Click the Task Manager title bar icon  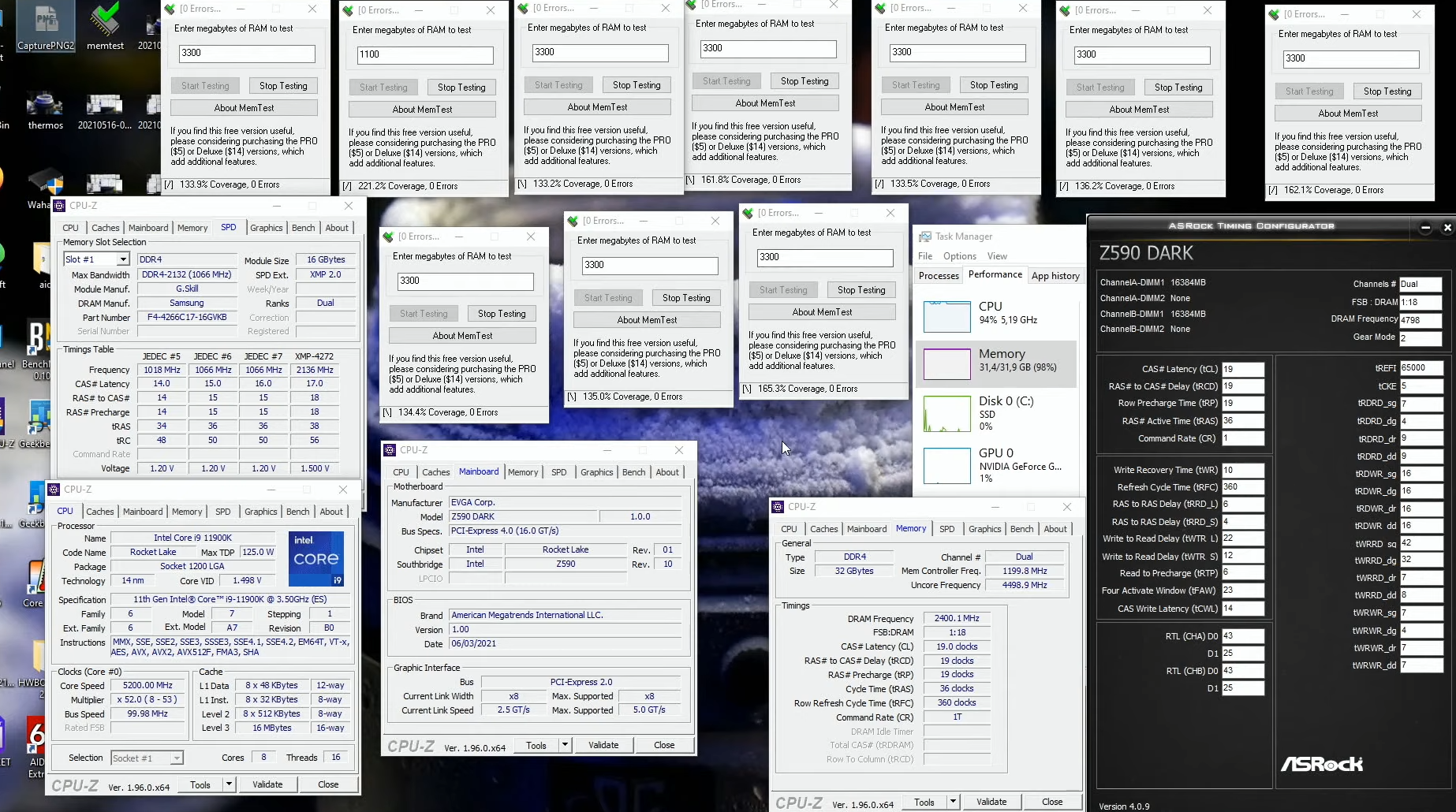click(x=924, y=237)
